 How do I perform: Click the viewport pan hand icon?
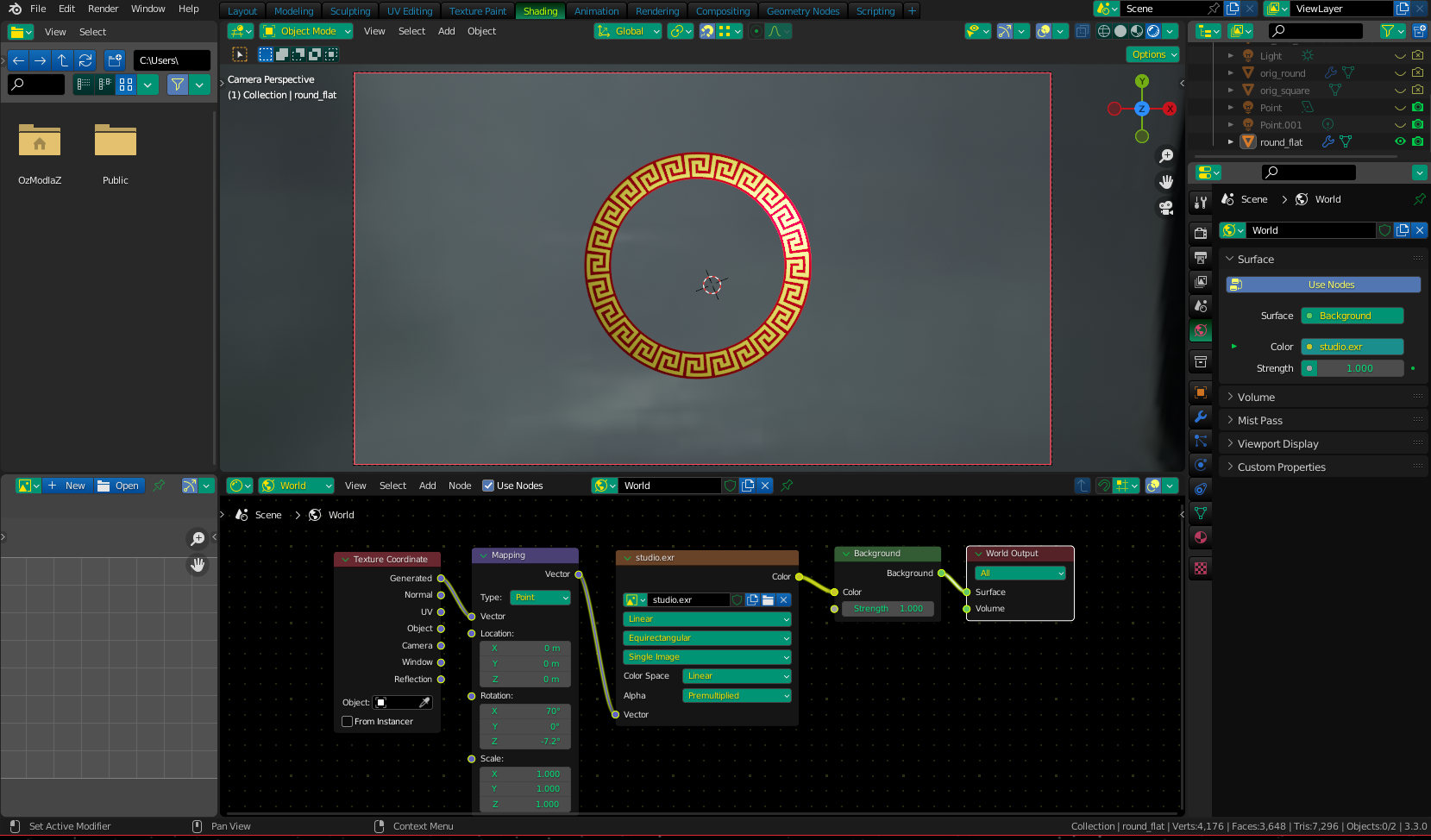1166,182
